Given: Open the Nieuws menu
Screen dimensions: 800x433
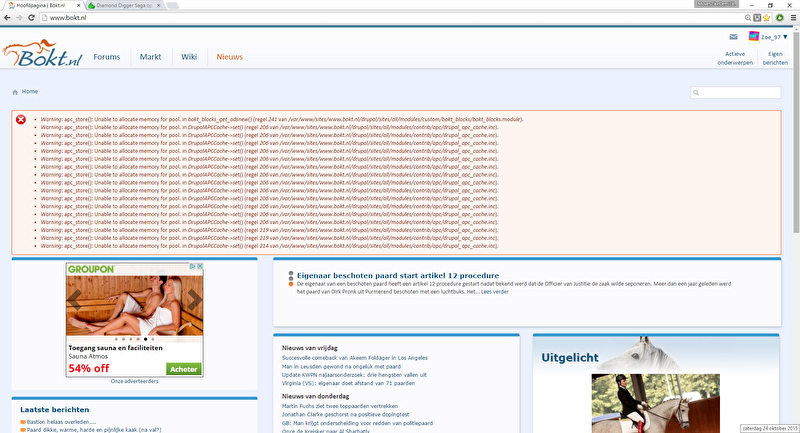Looking at the screenshot, I should (x=230, y=57).
